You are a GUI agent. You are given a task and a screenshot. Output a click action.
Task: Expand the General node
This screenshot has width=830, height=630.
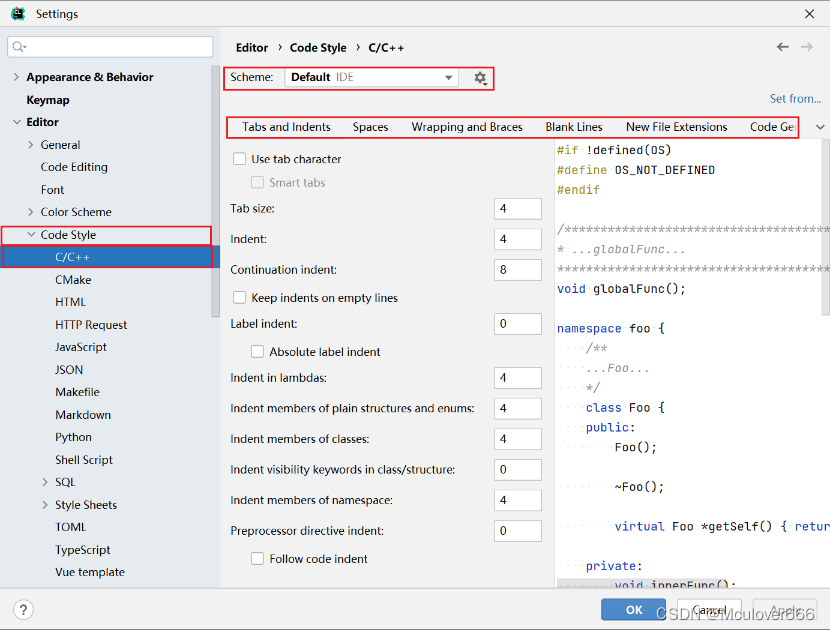pyautogui.click(x=30, y=145)
